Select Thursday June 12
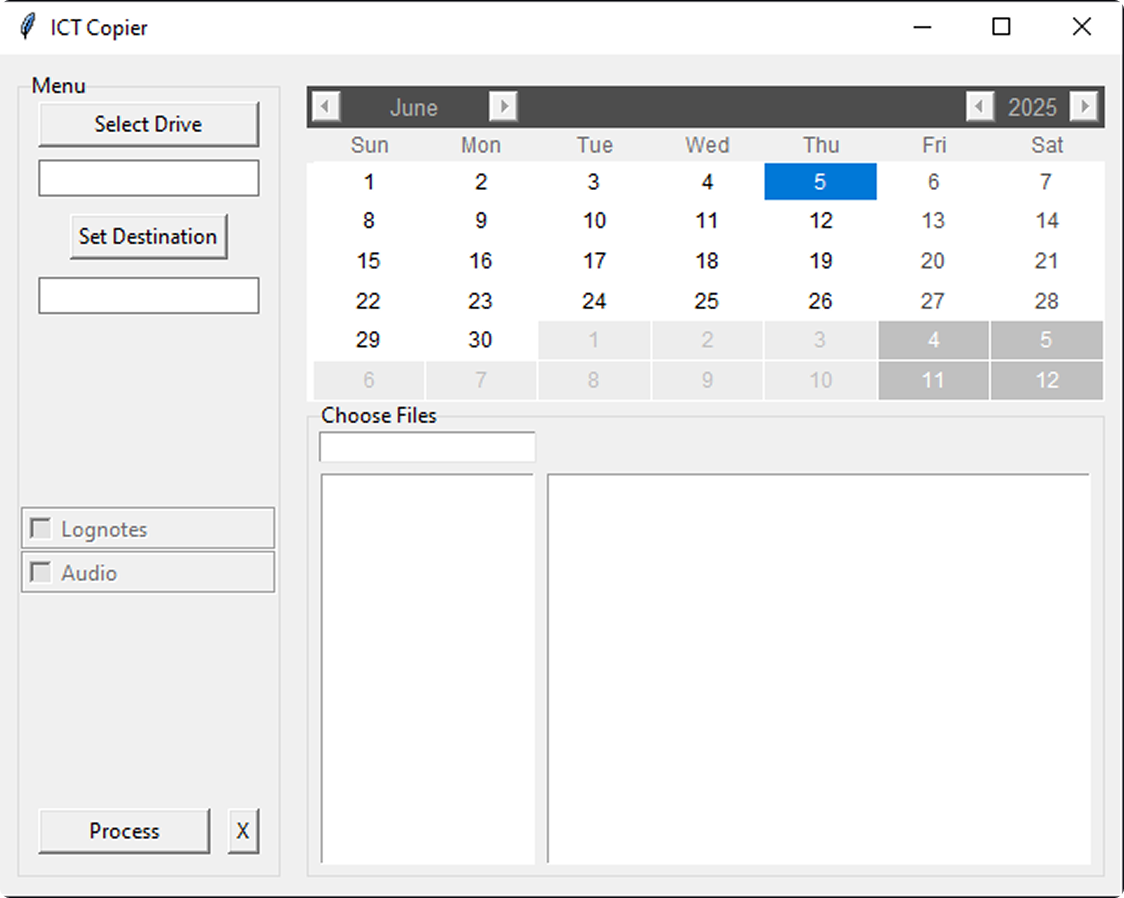The image size is (1124, 898). (820, 221)
